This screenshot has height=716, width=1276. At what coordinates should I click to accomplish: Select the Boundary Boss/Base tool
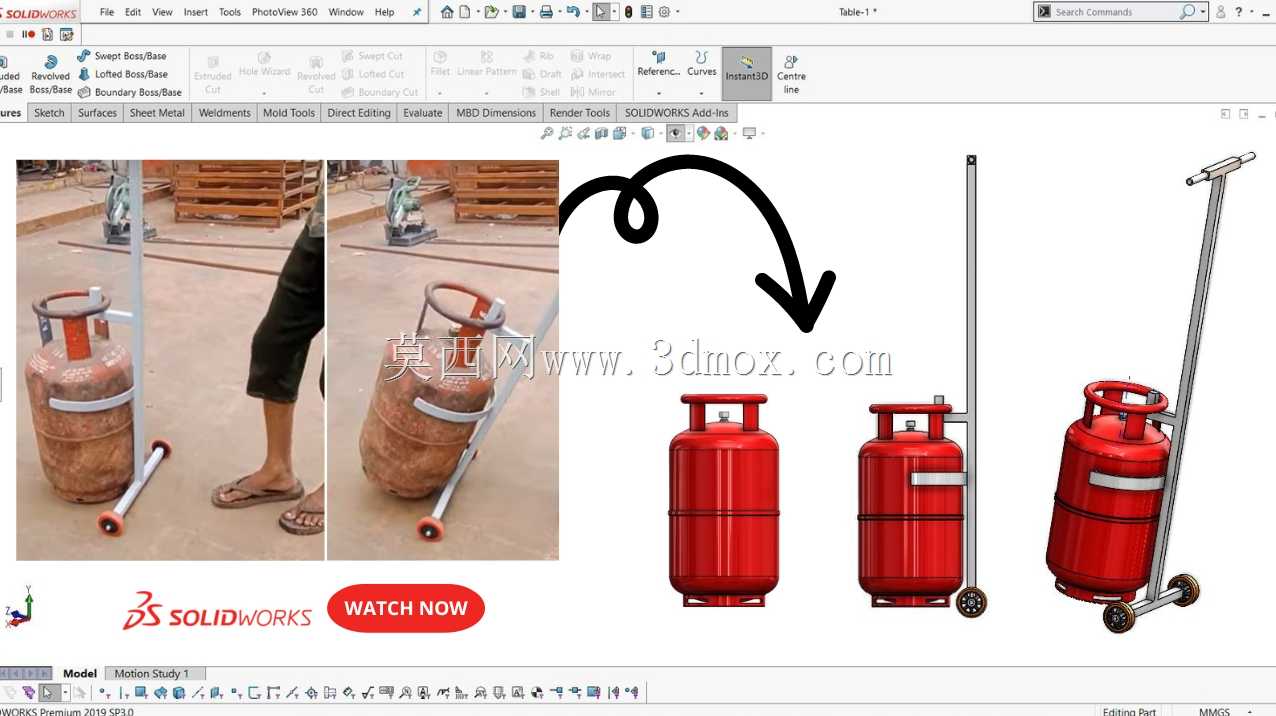129,92
